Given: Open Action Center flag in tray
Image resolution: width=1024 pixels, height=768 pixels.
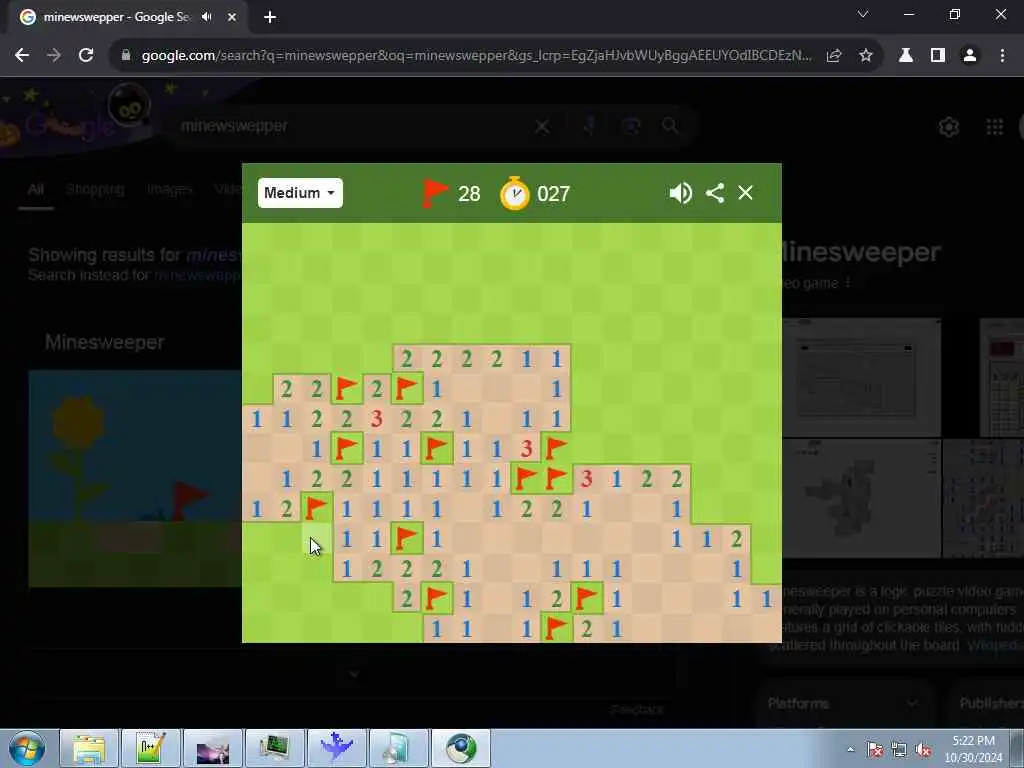Looking at the screenshot, I should [x=875, y=749].
